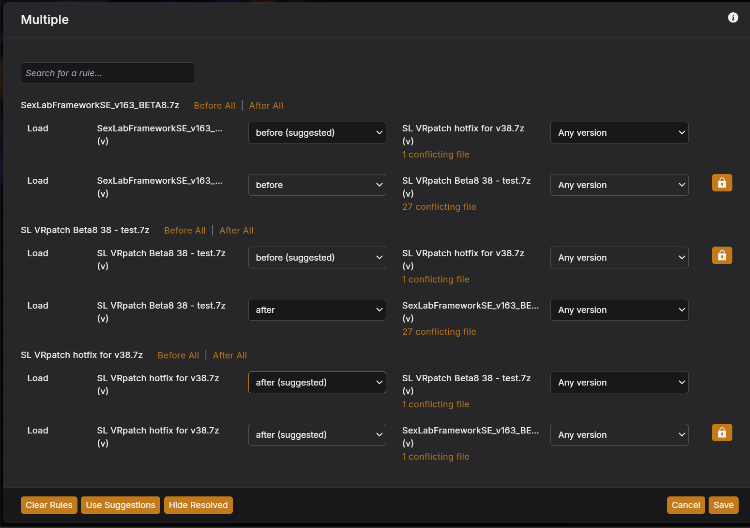Click '1 conflicting file' in hotfix after Beta8 rule
The image size is (750, 528).
pyautogui.click(x=436, y=404)
